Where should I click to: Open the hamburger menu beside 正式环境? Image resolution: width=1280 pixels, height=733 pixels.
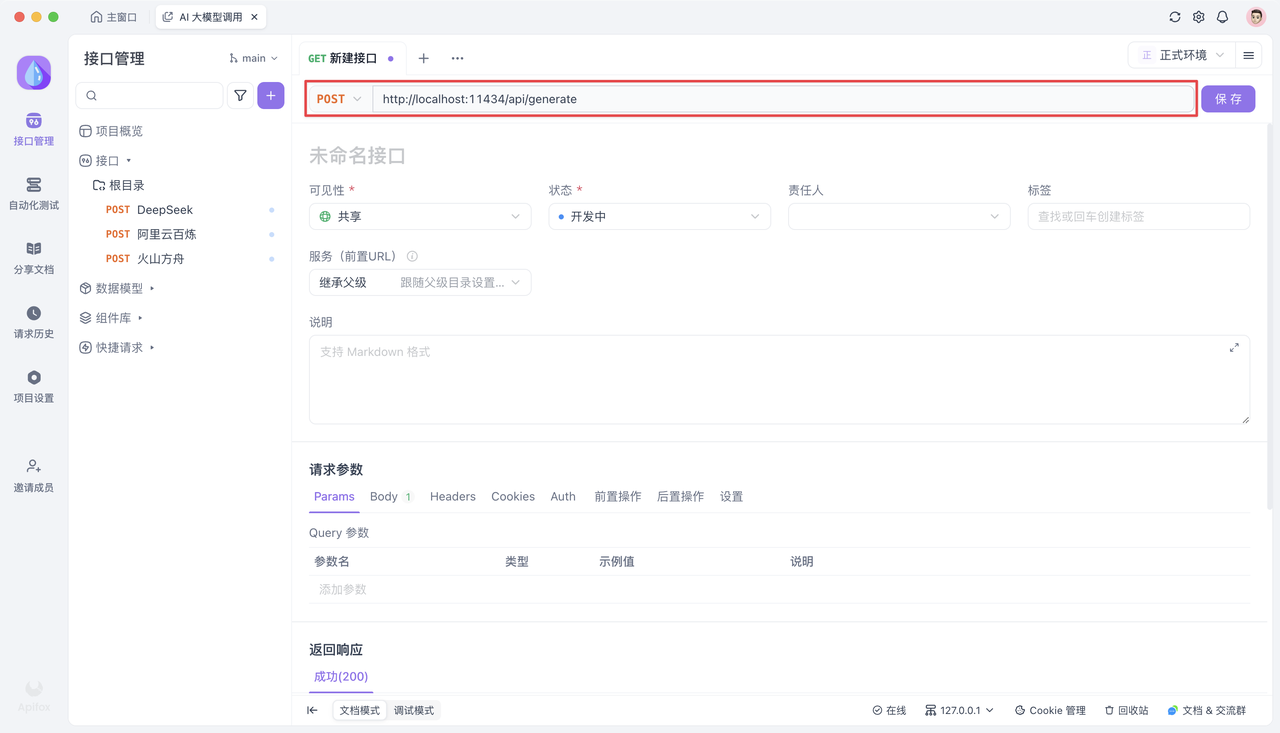click(1249, 56)
